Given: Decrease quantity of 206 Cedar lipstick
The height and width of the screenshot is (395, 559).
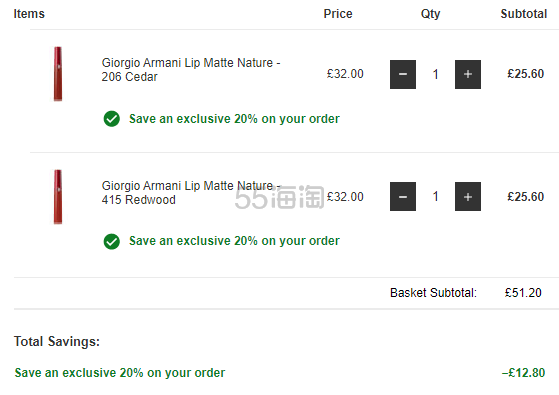Looking at the screenshot, I should pyautogui.click(x=403, y=74).
